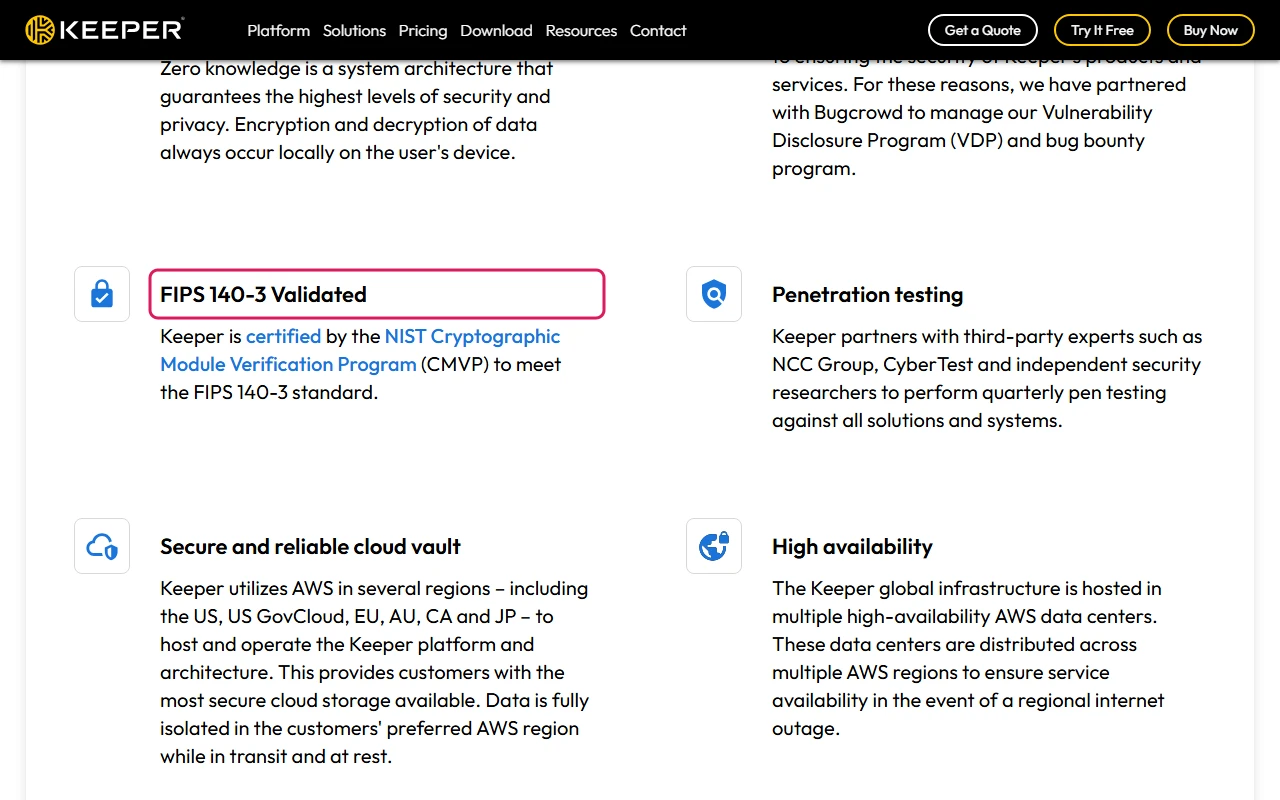This screenshot has width=1280, height=800.
Task: Click the Get a Quote button
Action: point(983,30)
